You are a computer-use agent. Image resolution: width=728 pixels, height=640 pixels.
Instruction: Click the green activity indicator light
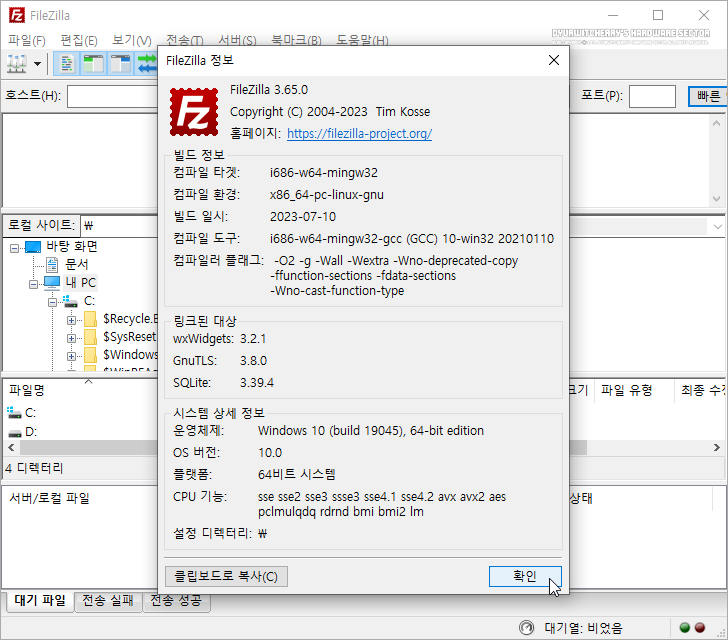[x=685, y=628]
